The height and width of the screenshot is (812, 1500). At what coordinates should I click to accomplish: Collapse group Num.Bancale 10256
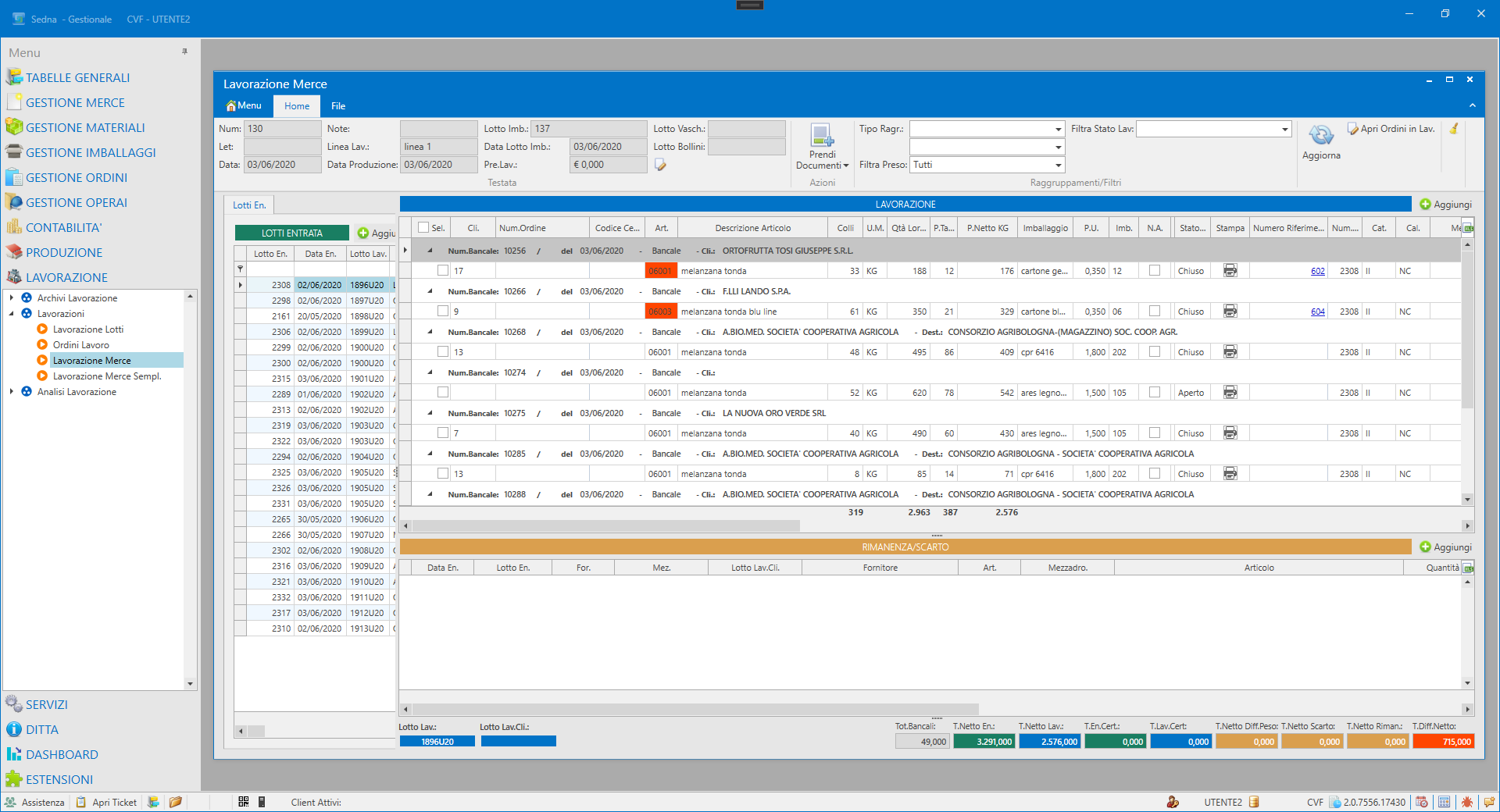[430, 251]
